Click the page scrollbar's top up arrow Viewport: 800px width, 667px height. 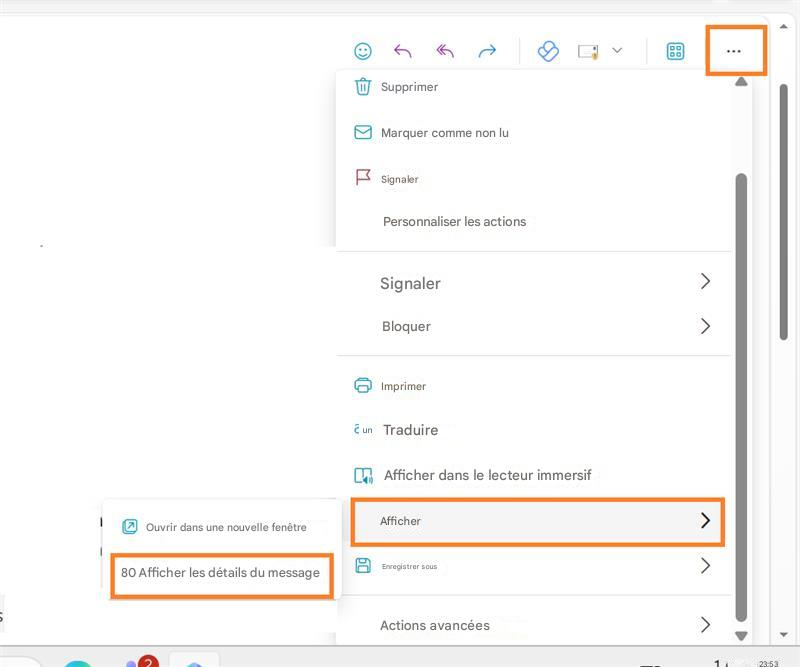click(784, 27)
